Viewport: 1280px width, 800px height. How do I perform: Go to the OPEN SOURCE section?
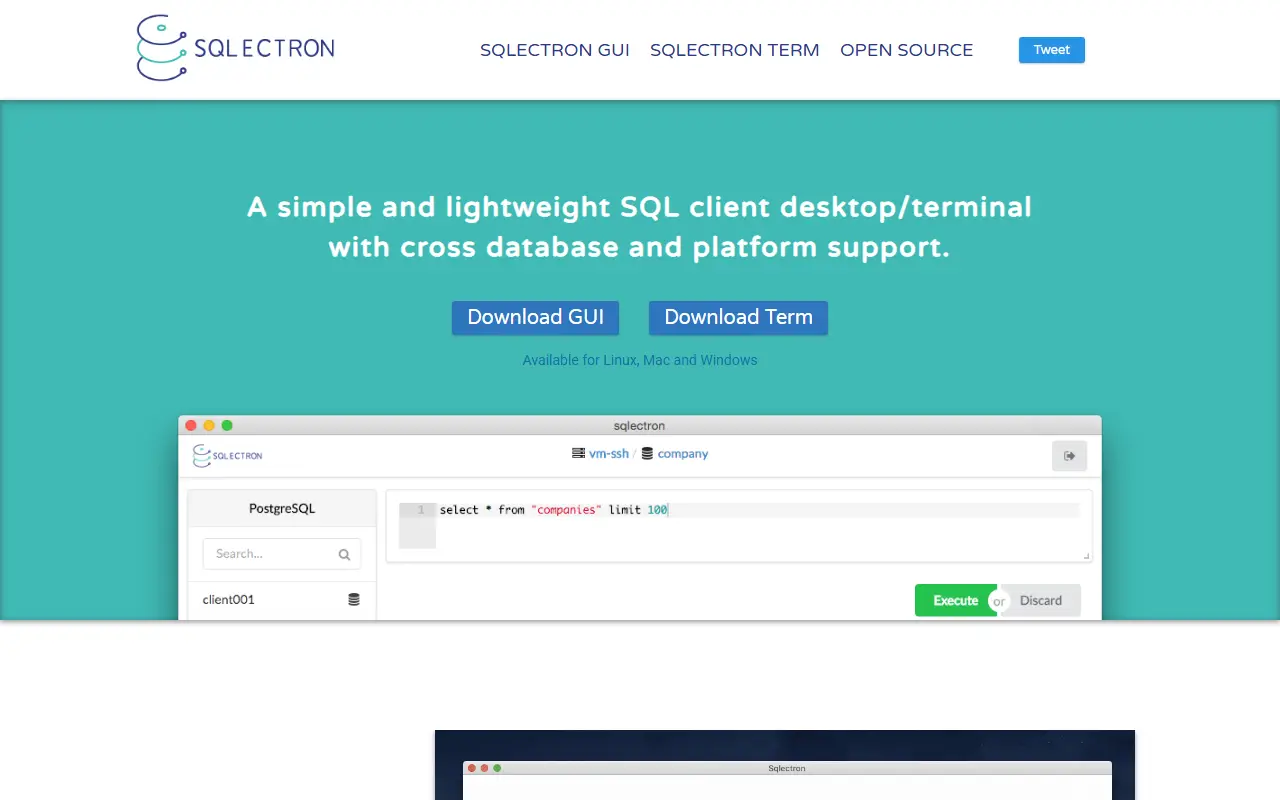coord(907,50)
